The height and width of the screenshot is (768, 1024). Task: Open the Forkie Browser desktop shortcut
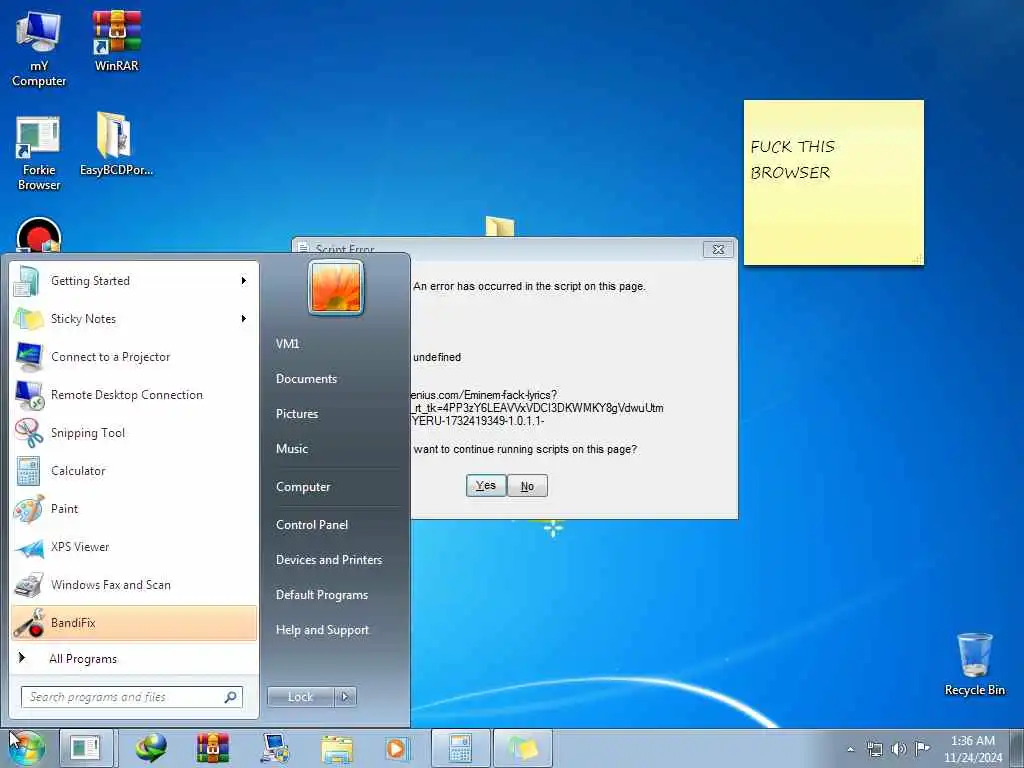(x=39, y=153)
